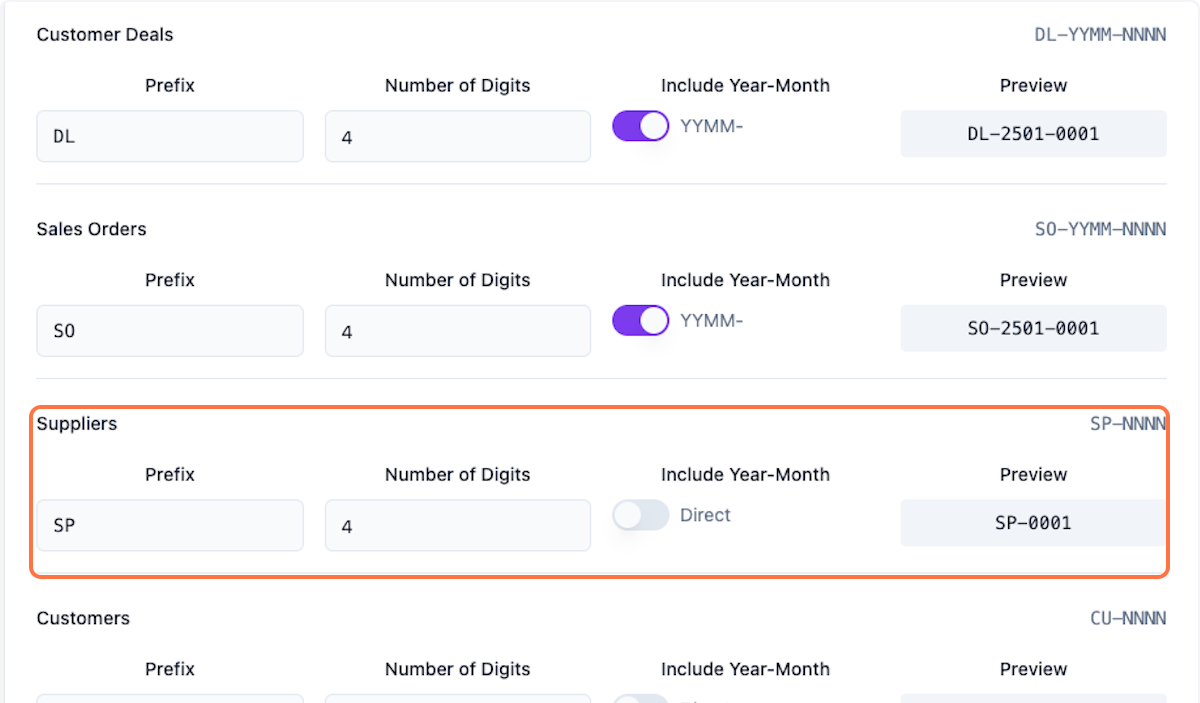Click the Sales Orders Prefix field containing SO
Viewport: 1200px width, 703px height.
170,331
